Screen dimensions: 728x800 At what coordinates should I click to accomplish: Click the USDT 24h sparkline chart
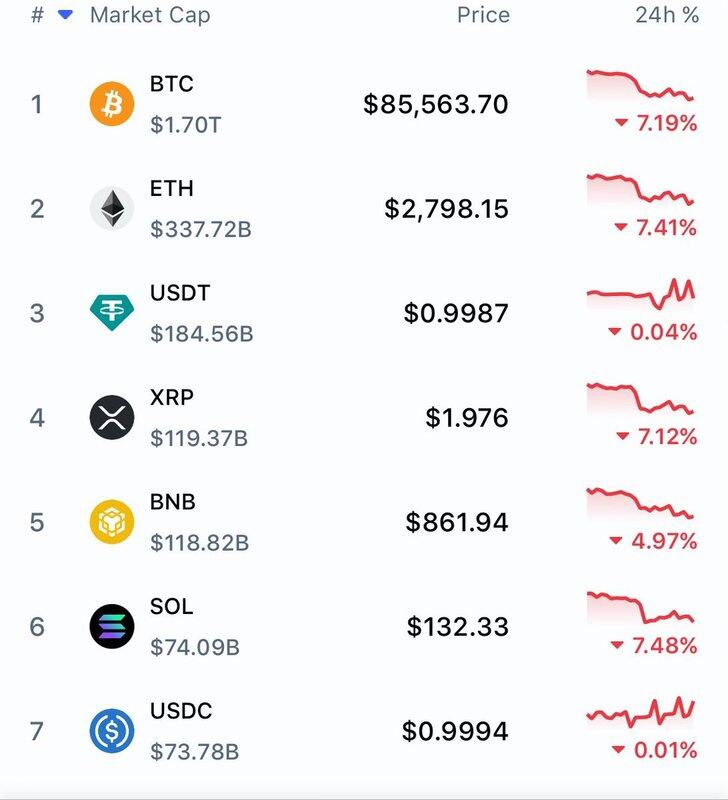click(640, 293)
